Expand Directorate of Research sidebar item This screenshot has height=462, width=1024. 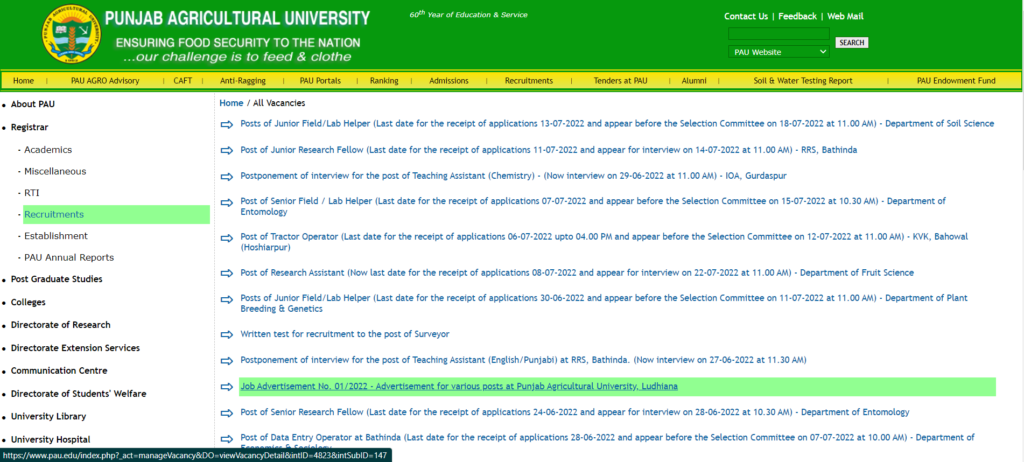(x=60, y=325)
